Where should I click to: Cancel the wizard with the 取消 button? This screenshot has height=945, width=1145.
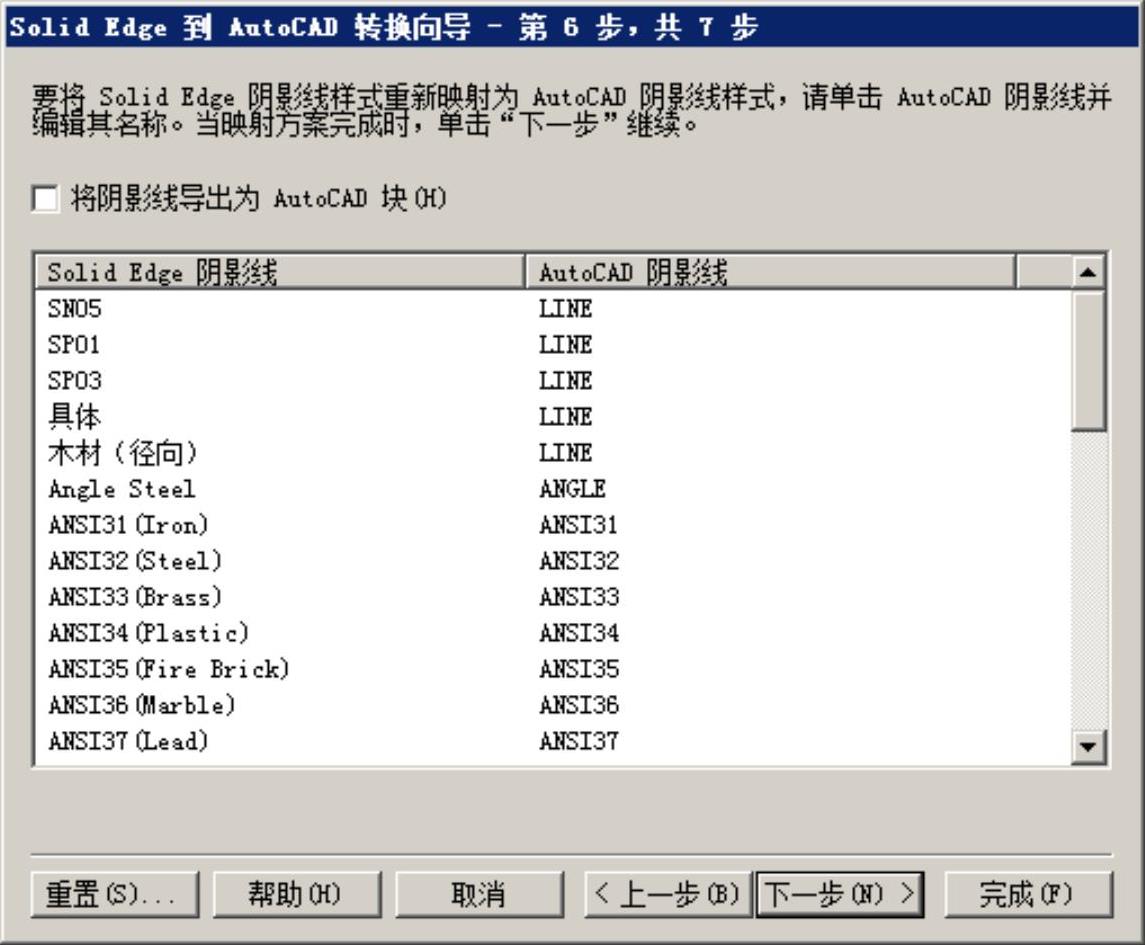tap(479, 894)
